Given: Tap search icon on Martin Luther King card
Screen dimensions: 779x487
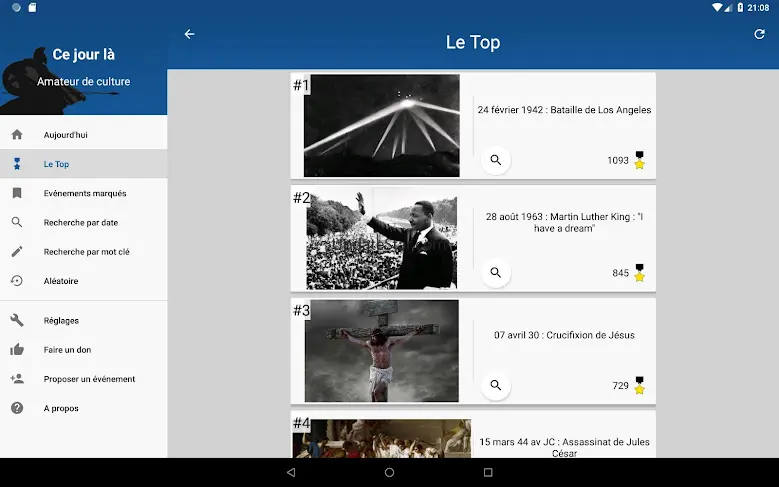Looking at the screenshot, I should pos(495,272).
